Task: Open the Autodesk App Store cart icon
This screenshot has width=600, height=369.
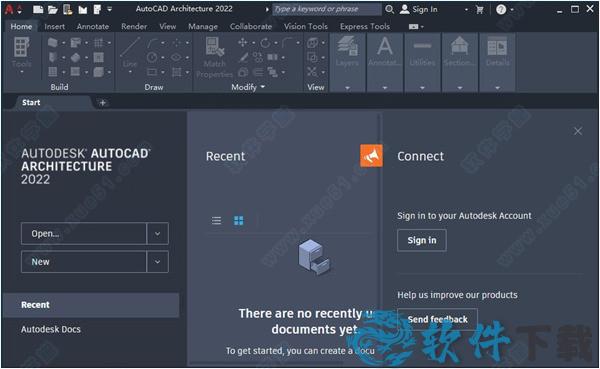Action: (x=479, y=10)
